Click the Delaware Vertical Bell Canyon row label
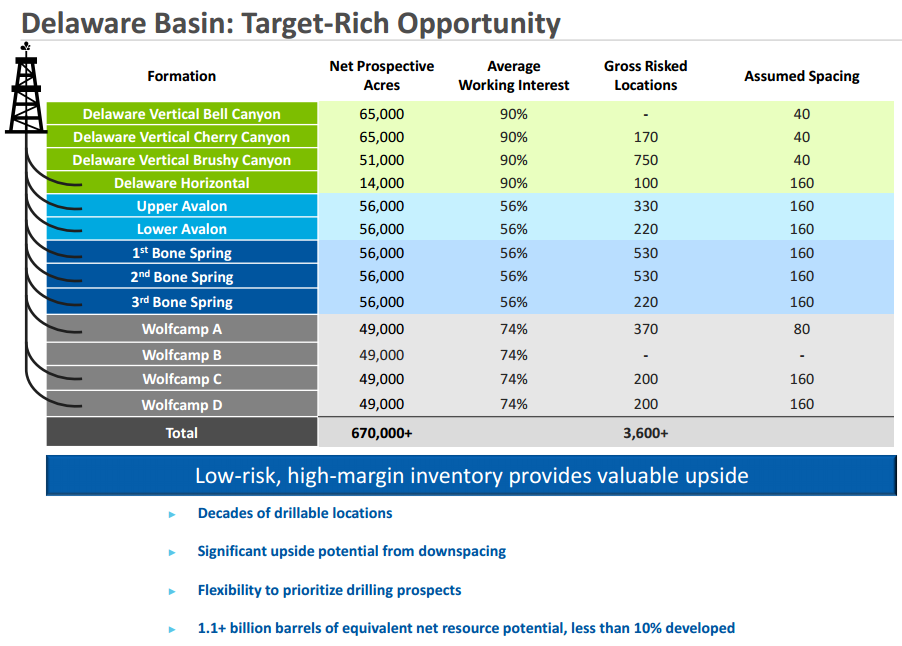The height and width of the screenshot is (646, 902). coord(182,114)
